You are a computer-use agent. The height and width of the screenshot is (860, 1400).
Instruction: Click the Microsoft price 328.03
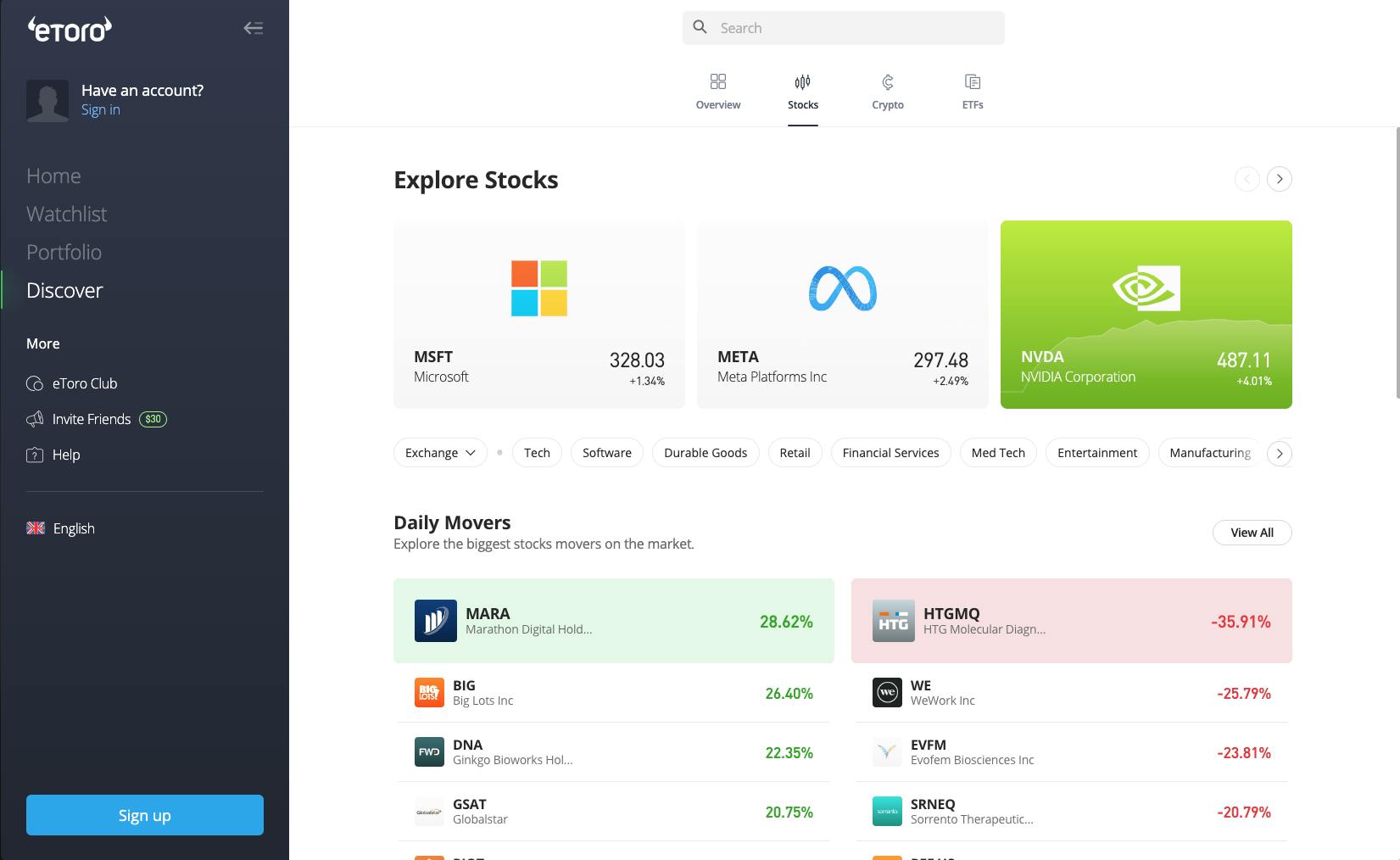(x=637, y=360)
